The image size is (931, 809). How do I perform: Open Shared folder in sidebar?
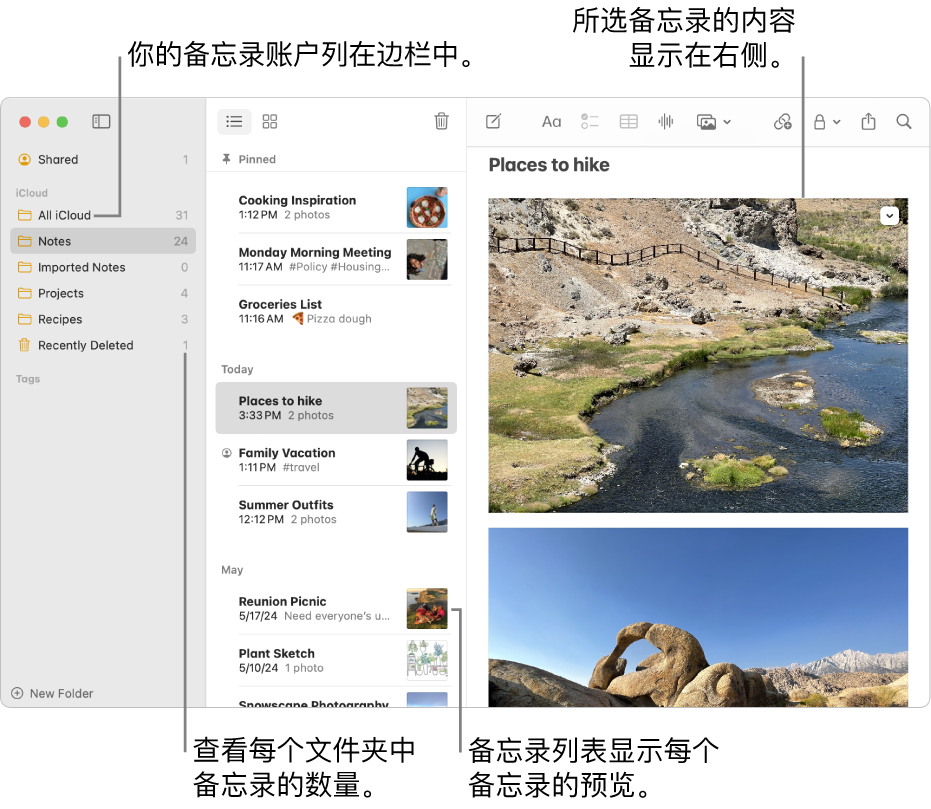pos(103,160)
